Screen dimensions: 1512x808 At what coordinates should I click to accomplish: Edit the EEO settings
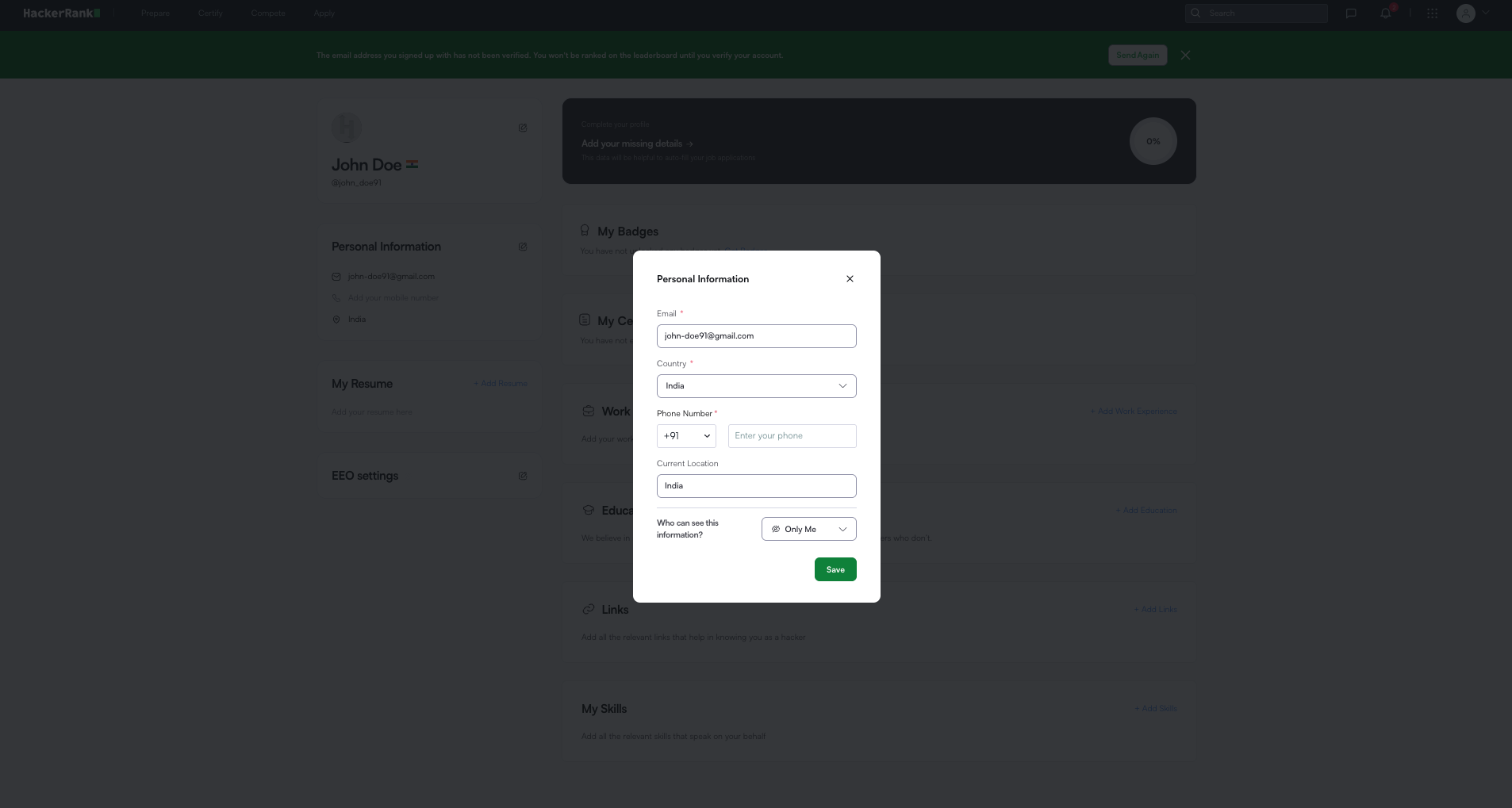tap(523, 476)
